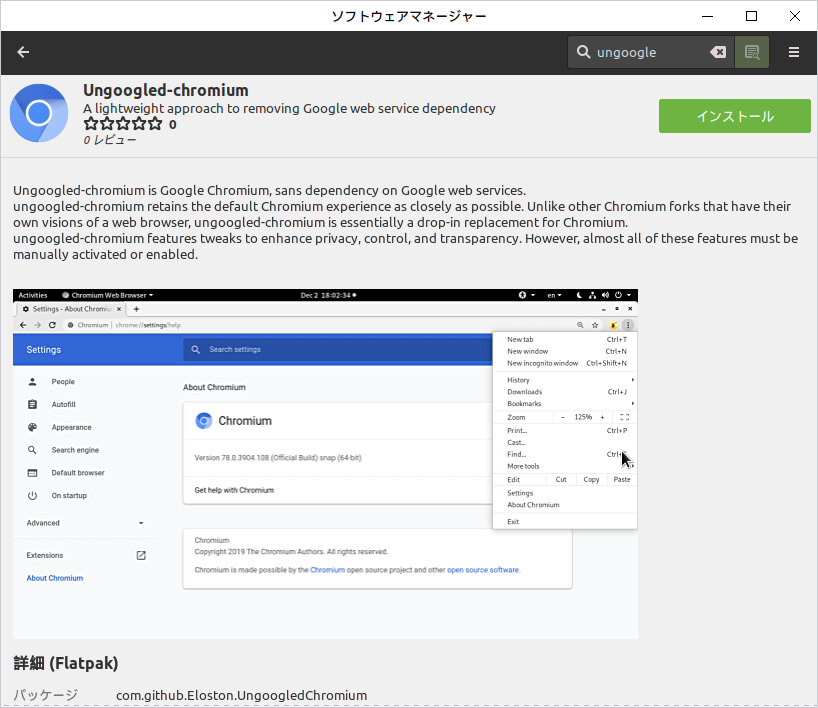
Task: Click the Ungoogled-chromium app icon
Action: 39,113
